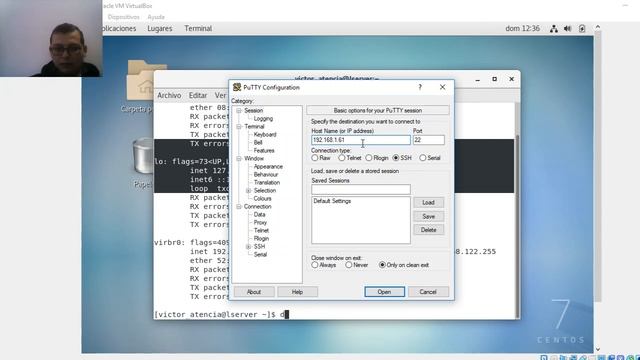640x360 pixels.
Task: Select the Rlogin connection type
Action: coord(369,158)
